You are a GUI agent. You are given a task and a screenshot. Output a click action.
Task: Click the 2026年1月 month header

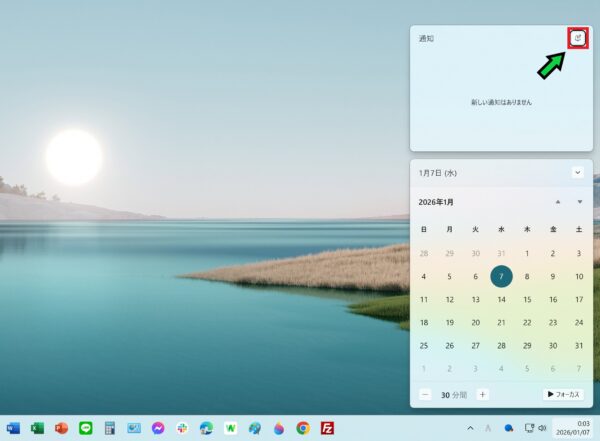pyautogui.click(x=436, y=202)
